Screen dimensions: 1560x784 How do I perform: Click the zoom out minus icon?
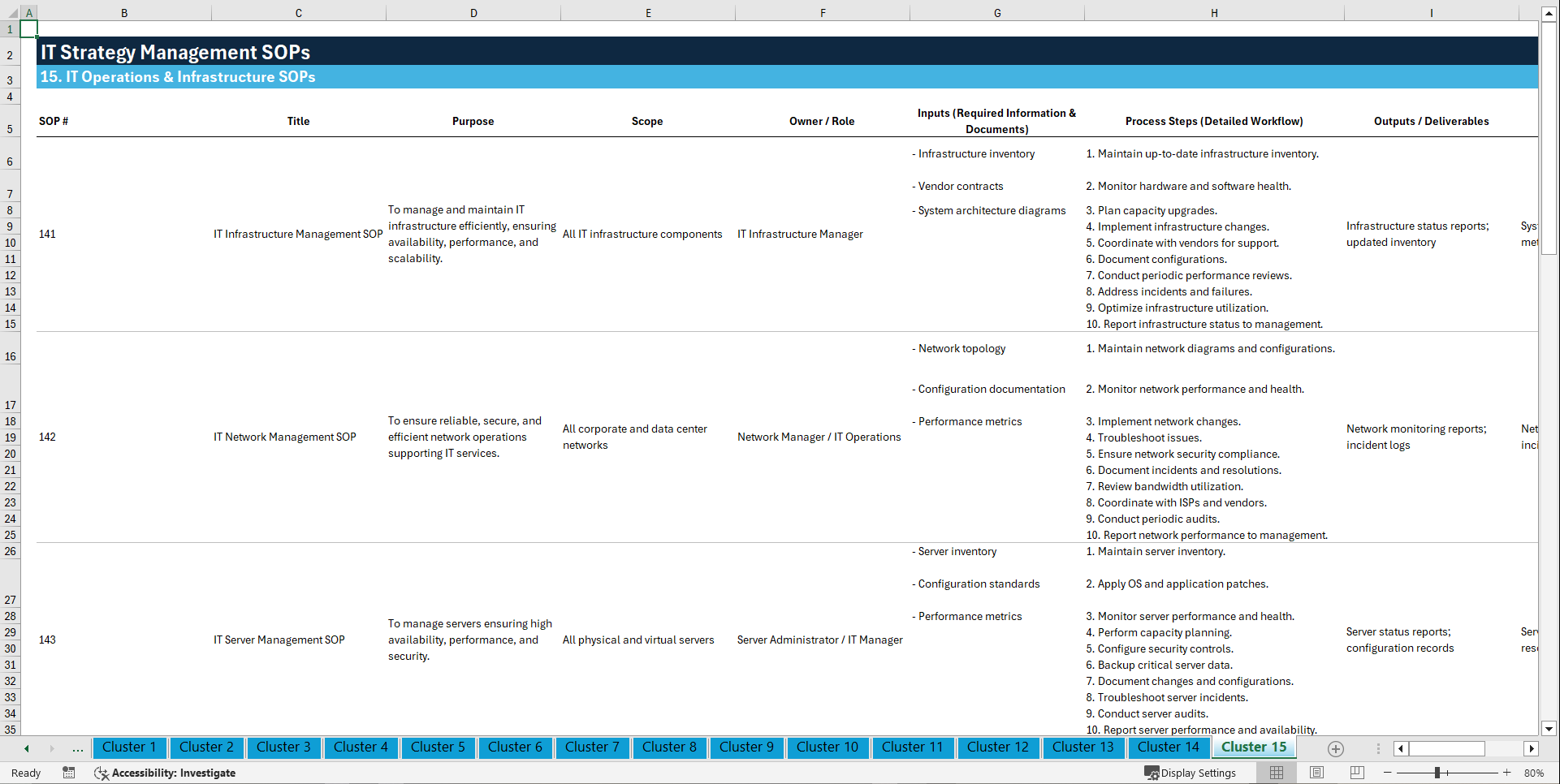1389,772
